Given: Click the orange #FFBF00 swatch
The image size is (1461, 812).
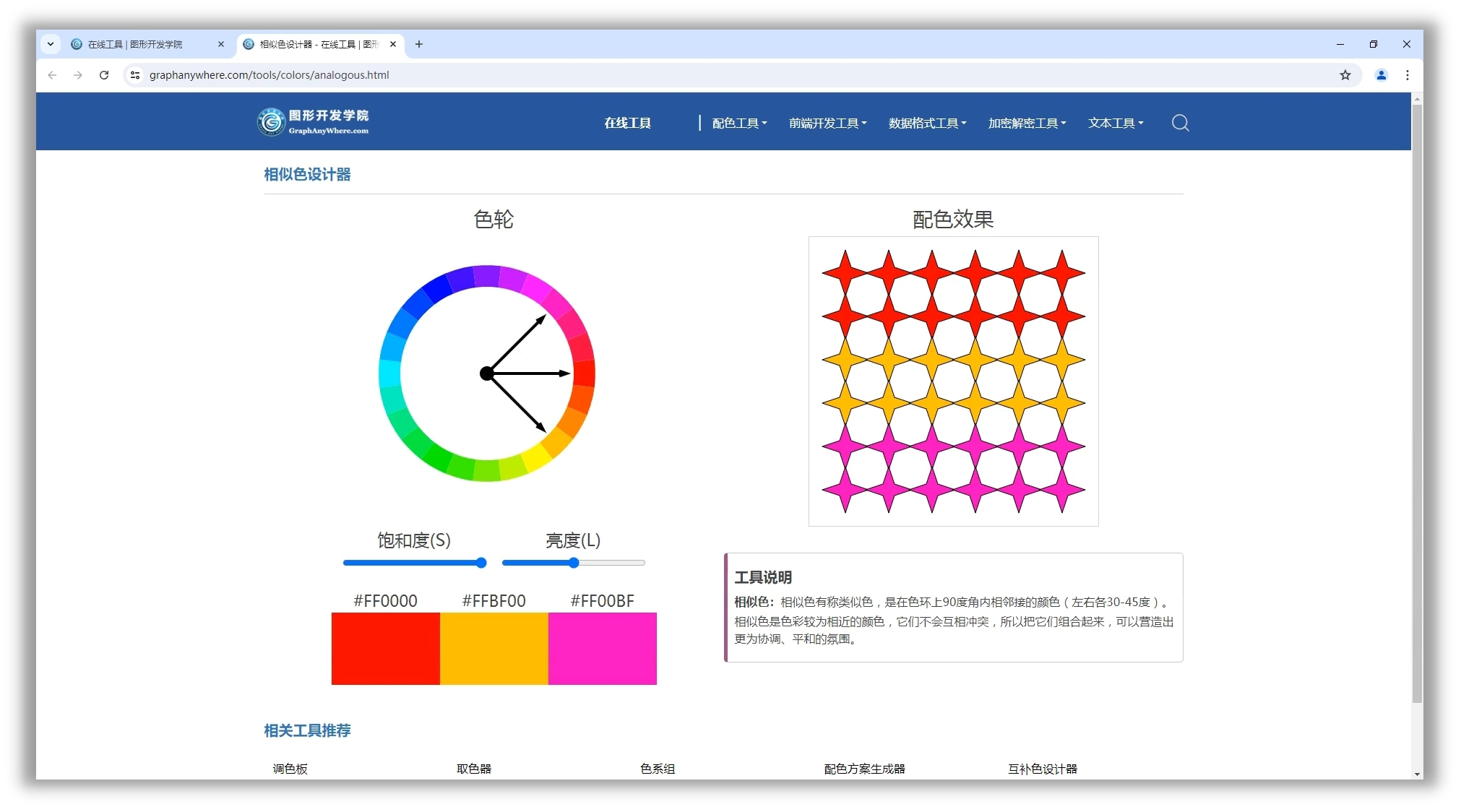Looking at the screenshot, I should click(x=494, y=649).
